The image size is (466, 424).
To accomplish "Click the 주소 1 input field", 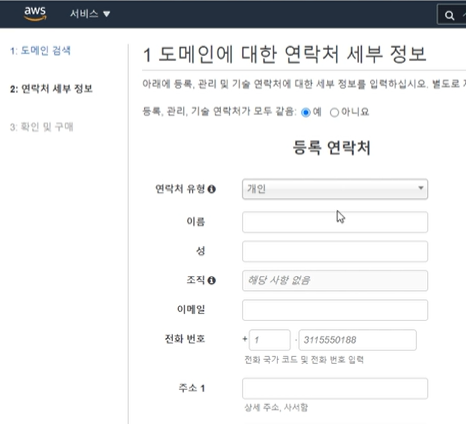I will point(335,388).
